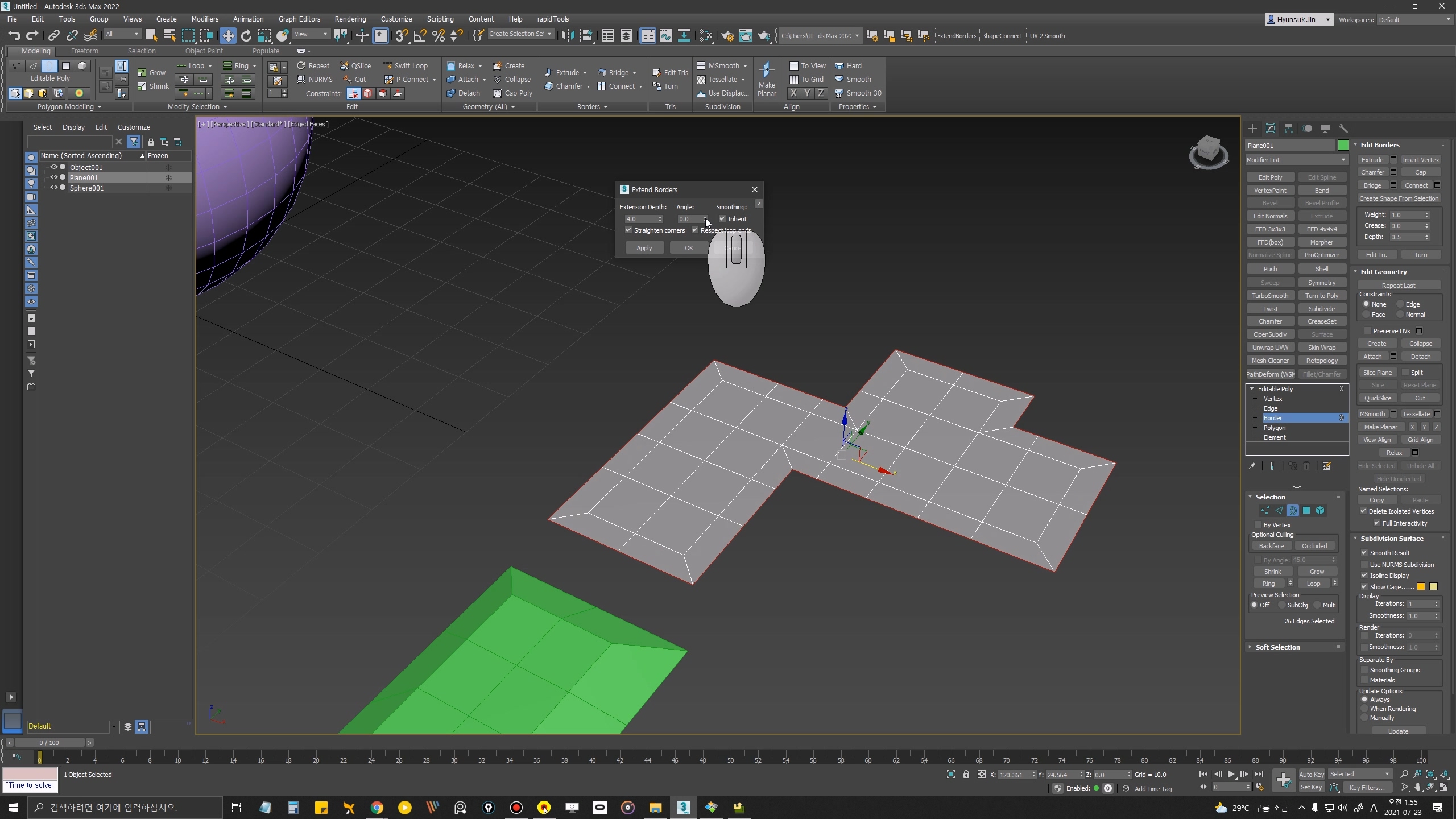
Task: Select the Edge constraint radio button
Action: coord(1401,304)
